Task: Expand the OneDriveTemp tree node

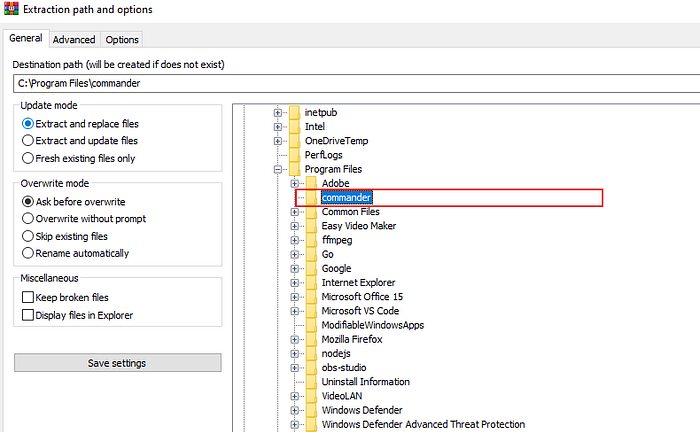Action: pos(278,141)
